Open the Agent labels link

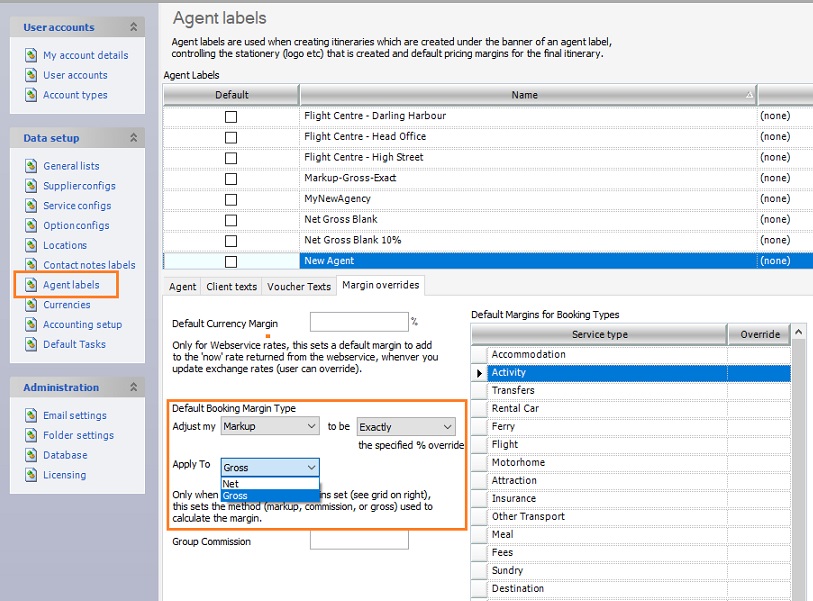[x=71, y=285]
